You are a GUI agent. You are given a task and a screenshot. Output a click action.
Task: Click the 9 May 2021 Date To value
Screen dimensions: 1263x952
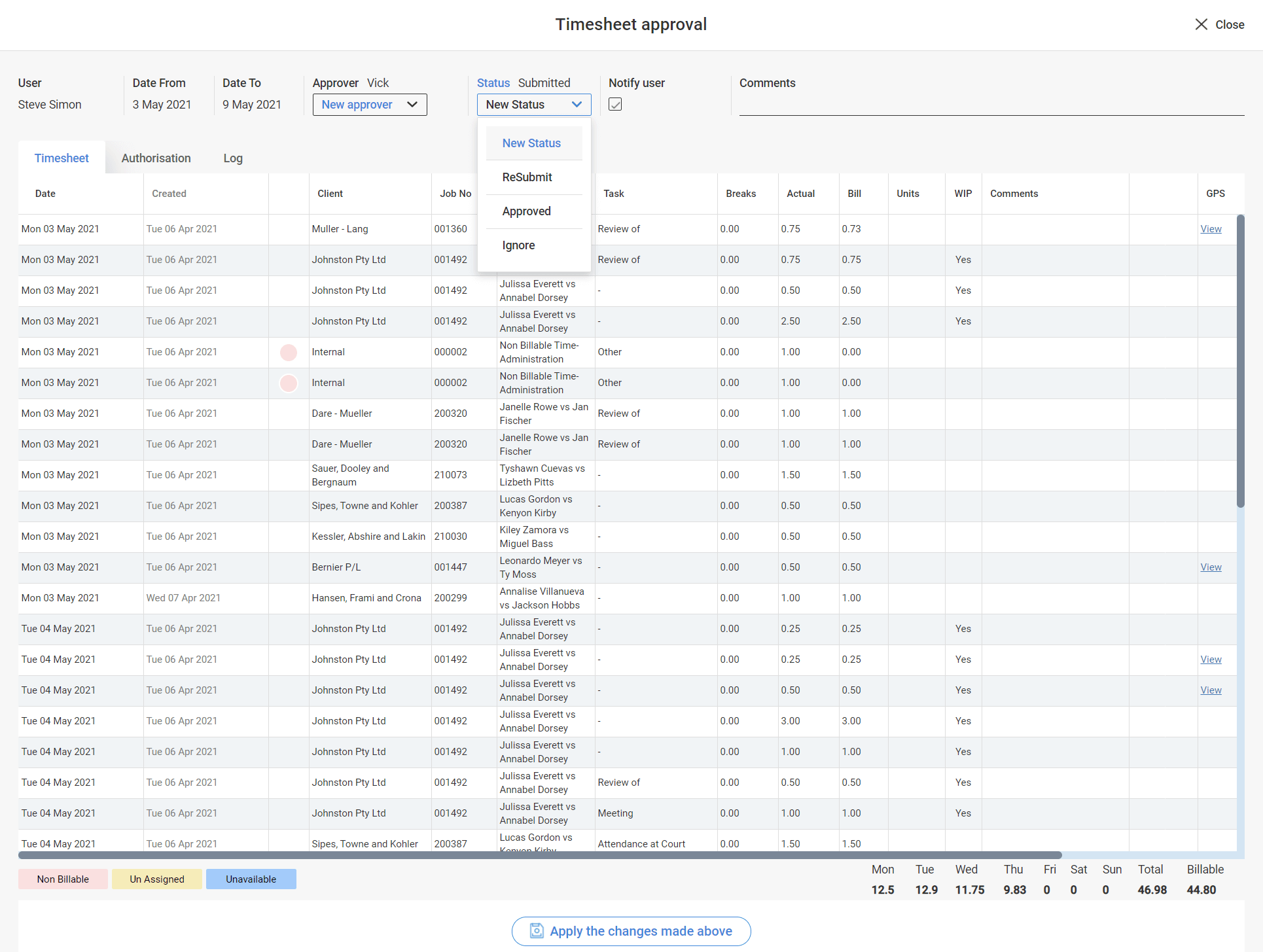click(x=252, y=105)
